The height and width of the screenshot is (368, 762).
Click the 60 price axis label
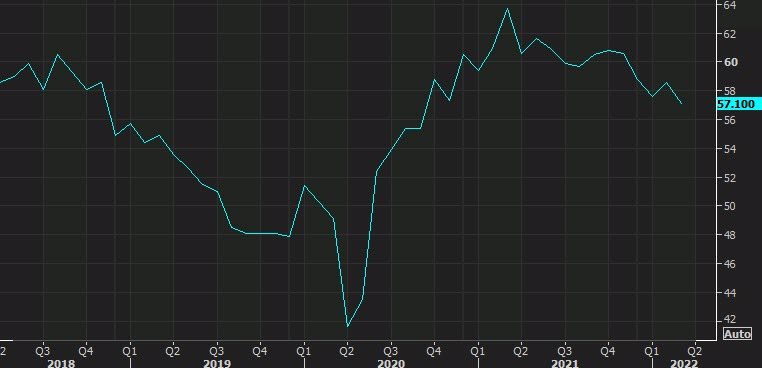pyautogui.click(x=731, y=62)
